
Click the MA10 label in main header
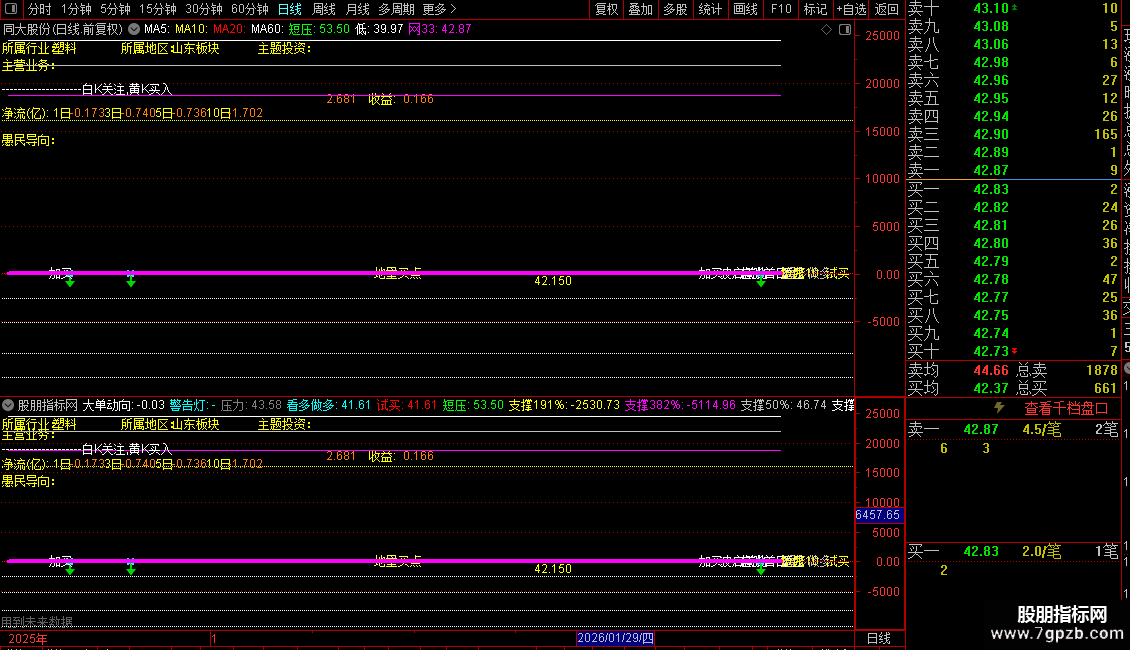191,30
